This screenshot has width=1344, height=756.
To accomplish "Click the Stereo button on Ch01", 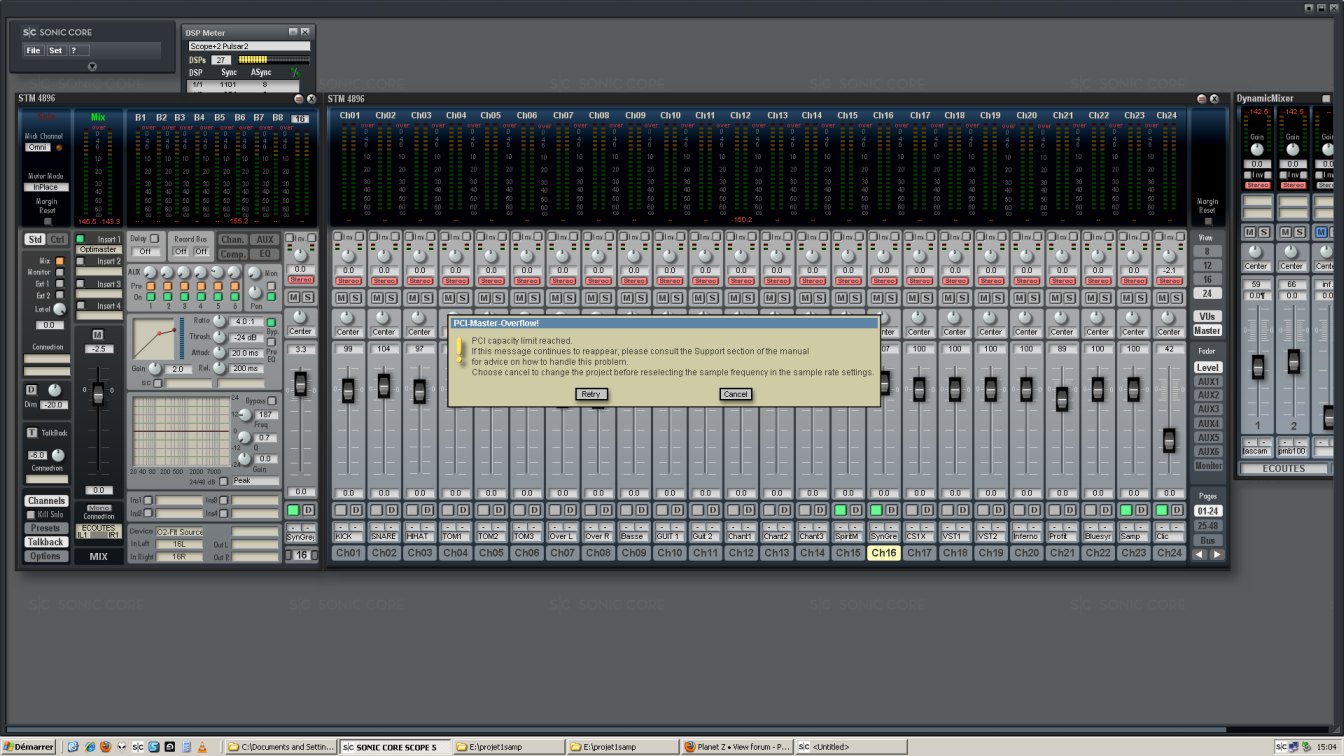I will coord(348,281).
